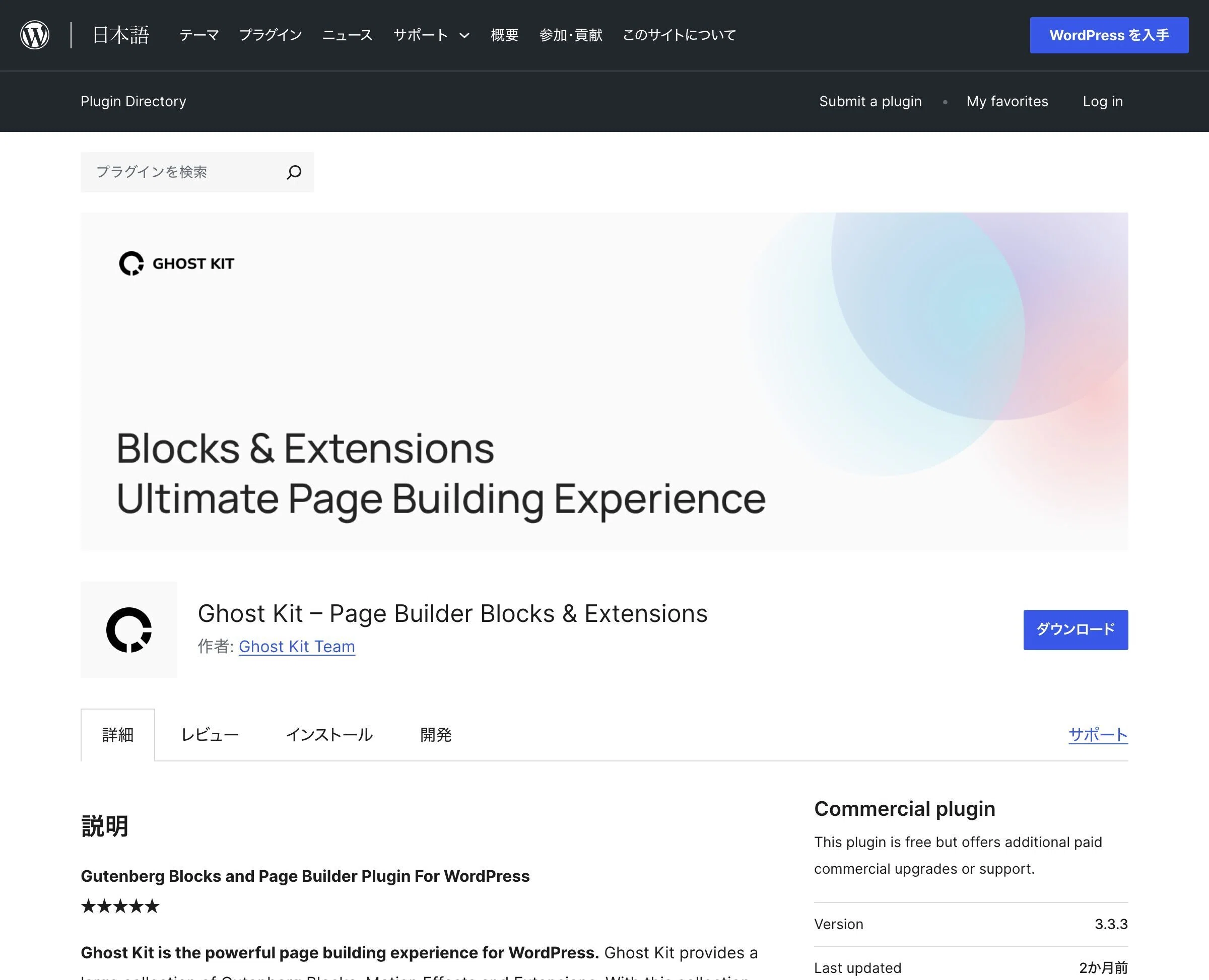The image size is (1209, 980).
Task: Click the 日本語 site title
Action: point(120,35)
